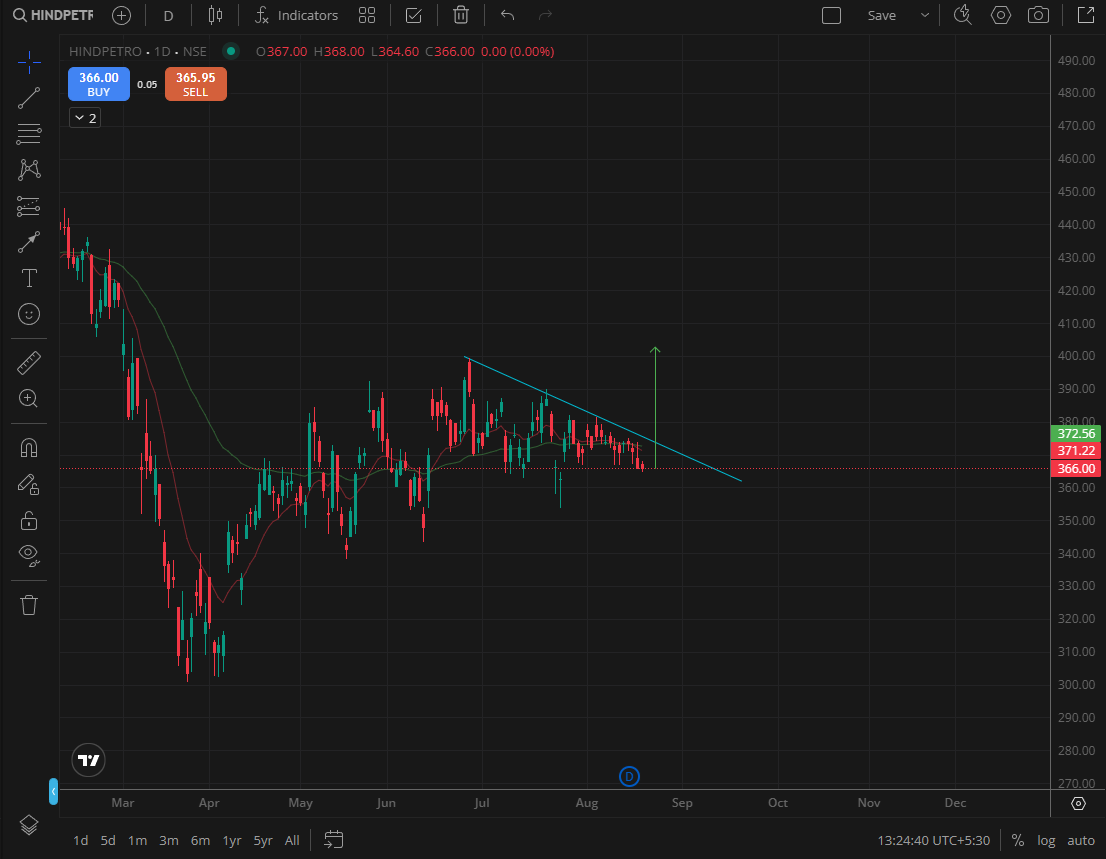This screenshot has height=859, width=1106.
Task: Redo the last chart action
Action: [545, 15]
